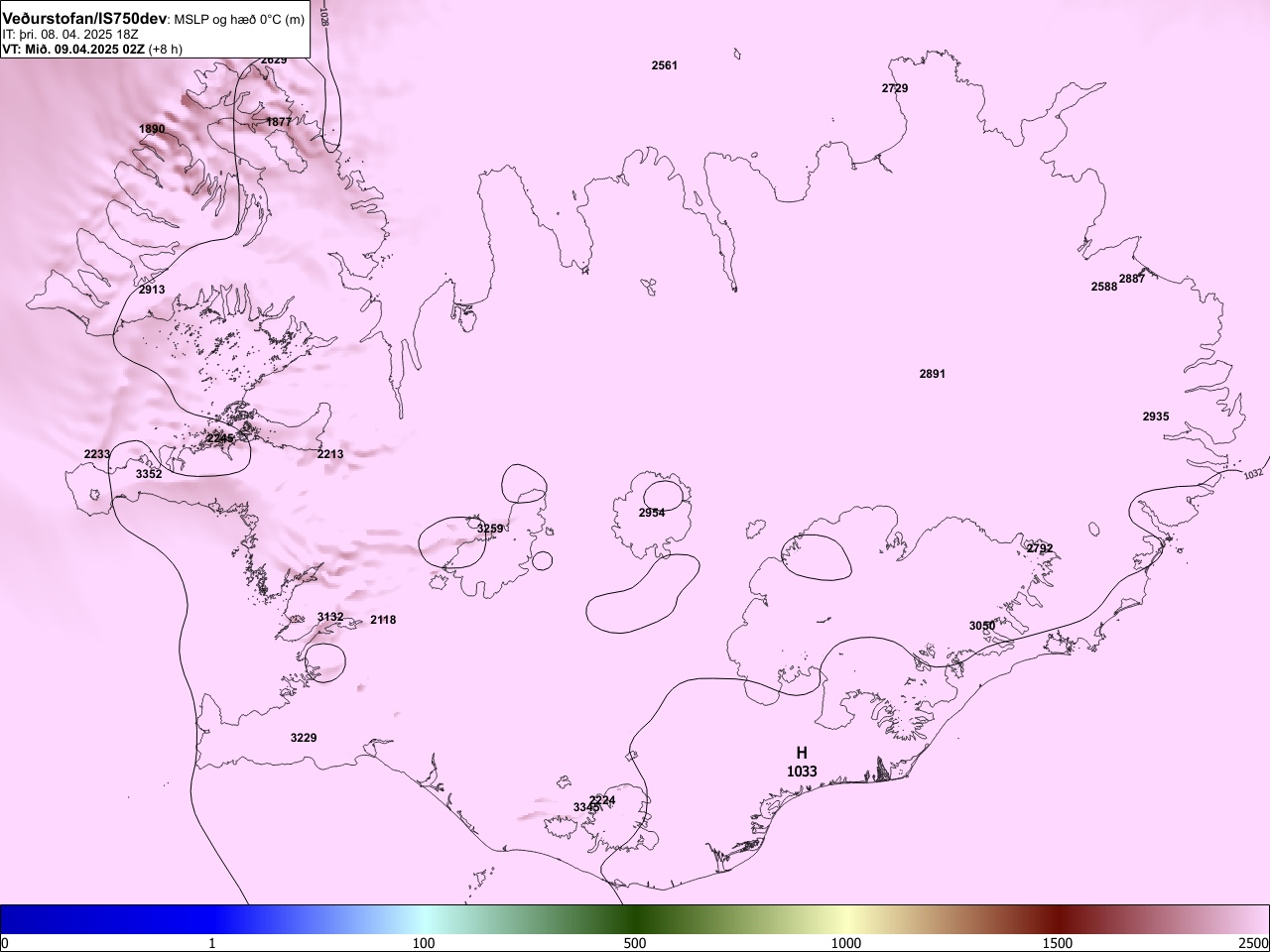1270x952 pixels.
Task: Click the height value 2561
Action: coord(665,65)
